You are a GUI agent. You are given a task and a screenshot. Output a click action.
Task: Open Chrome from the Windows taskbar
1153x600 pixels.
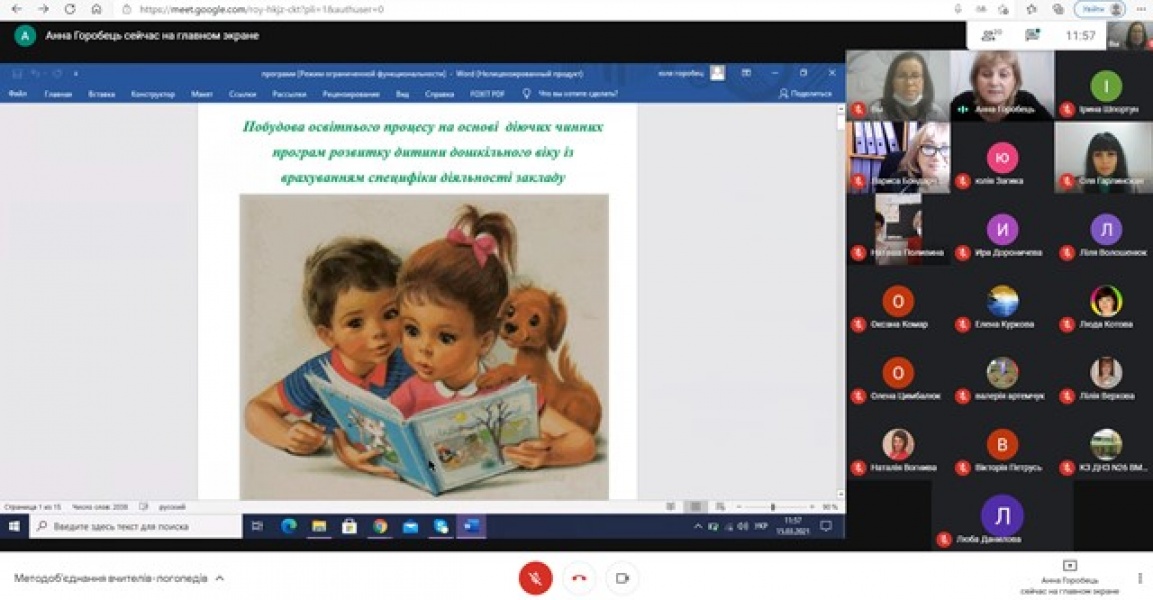[380, 526]
